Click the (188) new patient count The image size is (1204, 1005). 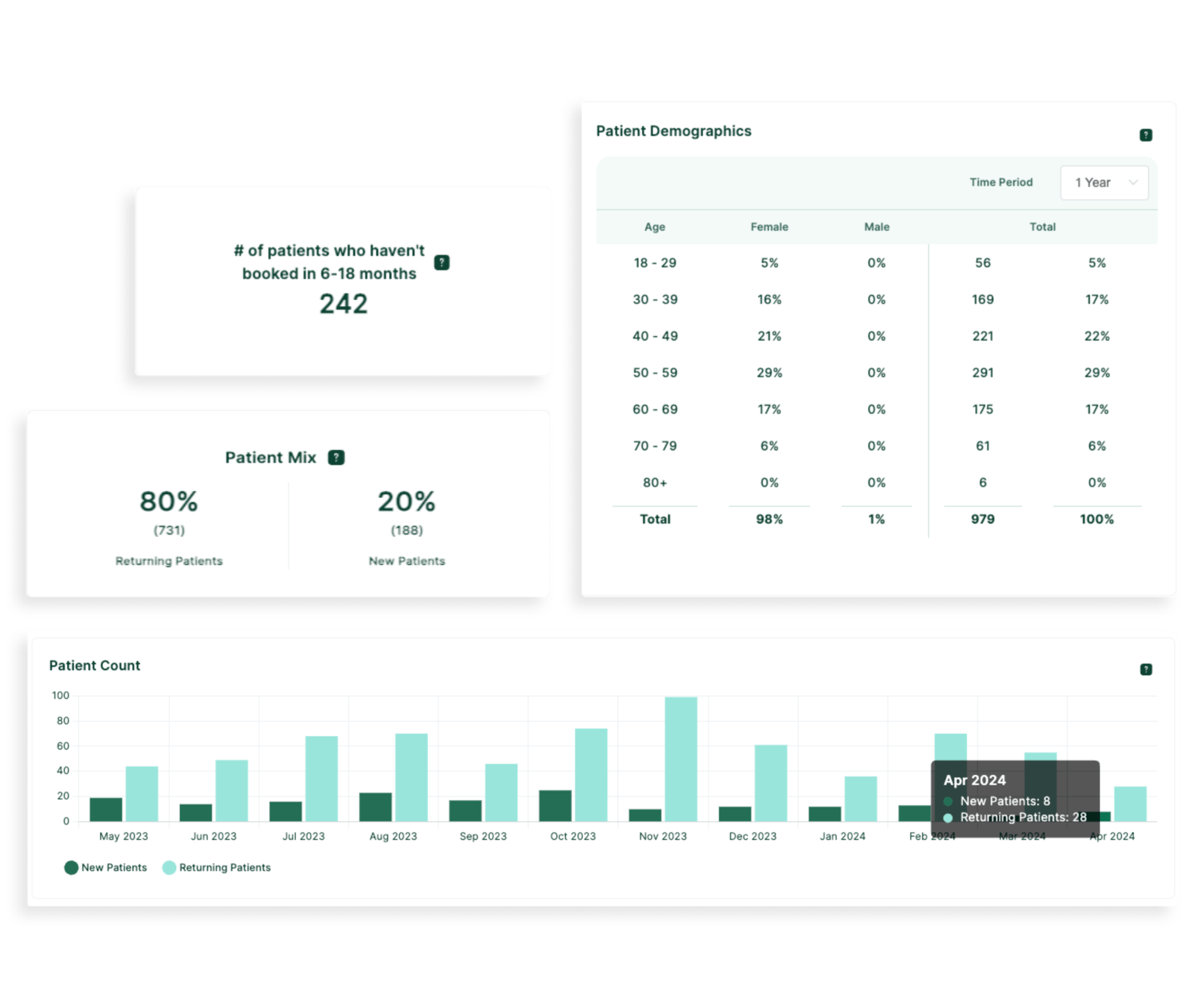[407, 531]
